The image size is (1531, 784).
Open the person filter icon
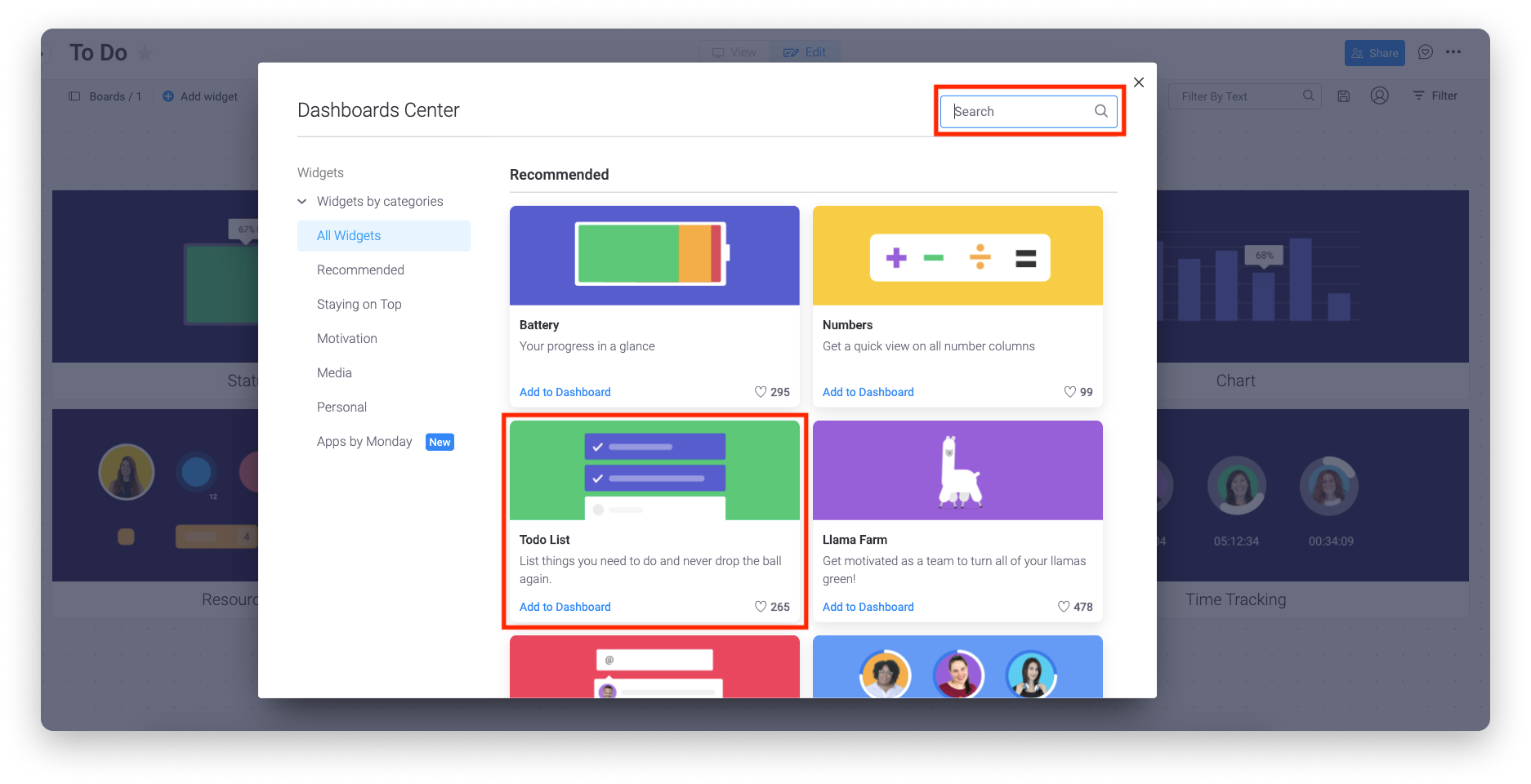click(x=1379, y=96)
